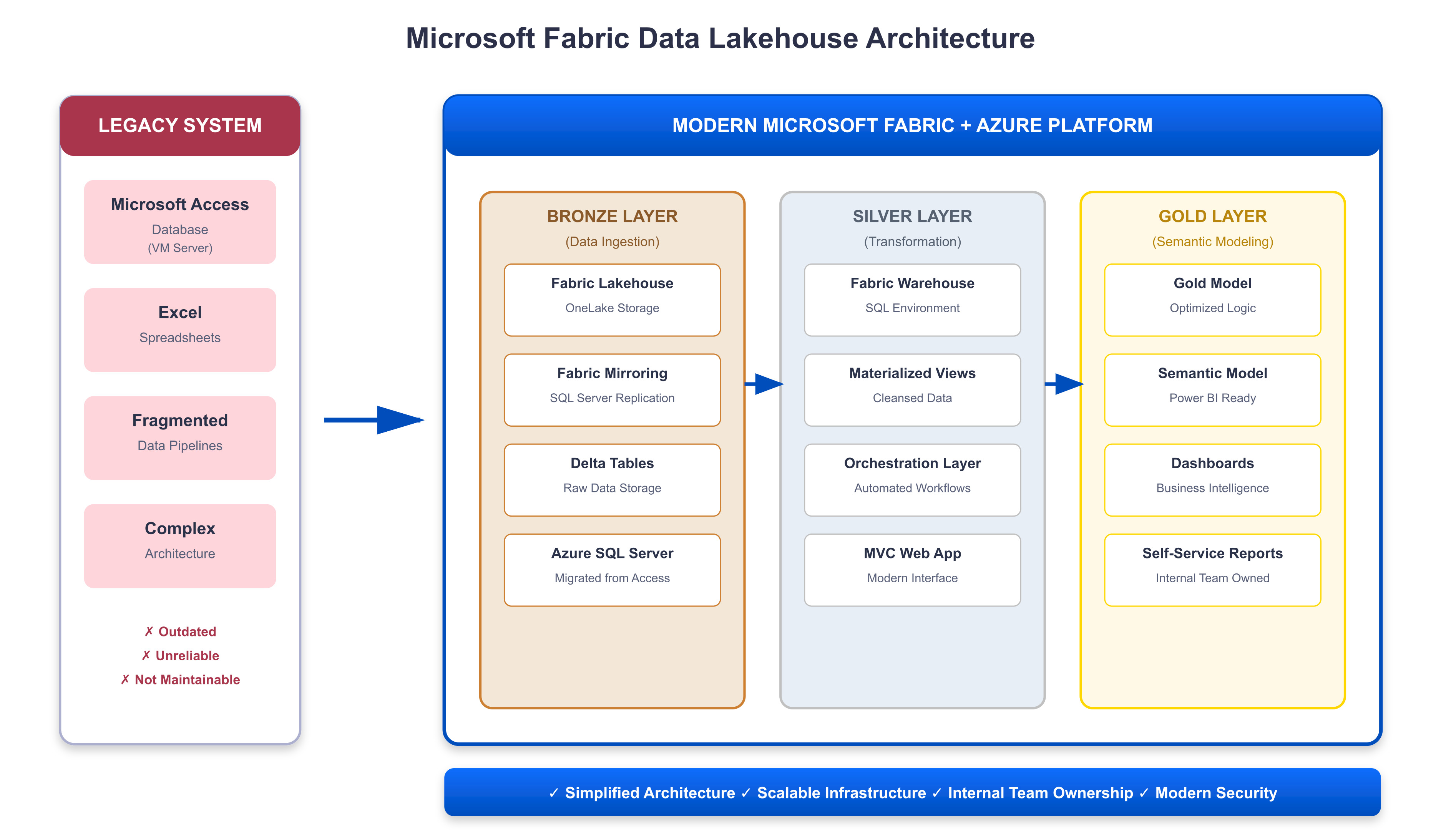Screen dimensions: 1441x840
Task: Select the Fabric Warehouse SQL Environment box
Action: pos(912,300)
